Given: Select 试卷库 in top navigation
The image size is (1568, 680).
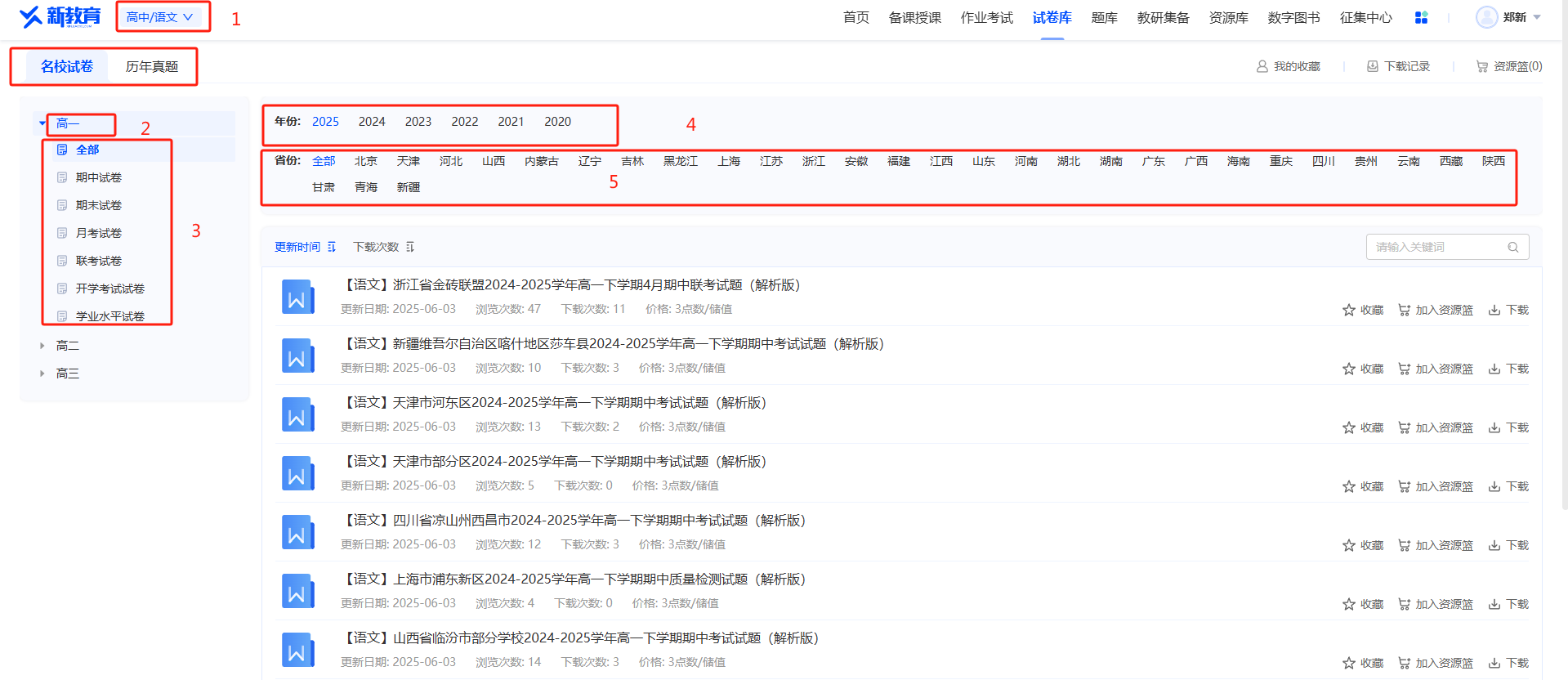Looking at the screenshot, I should tap(1052, 17).
